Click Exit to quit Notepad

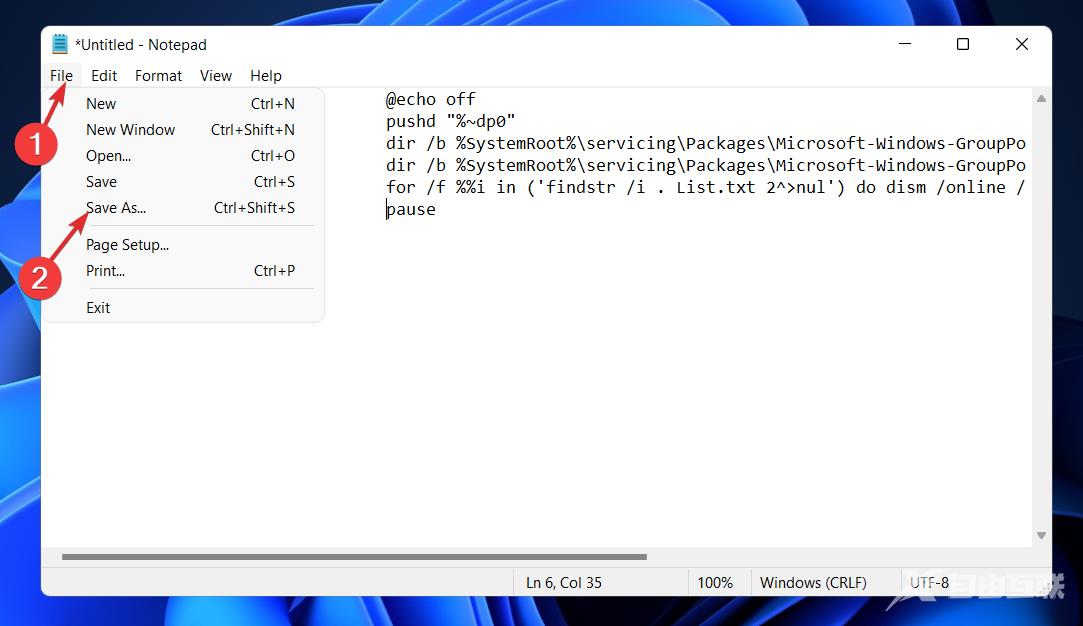[98, 308]
